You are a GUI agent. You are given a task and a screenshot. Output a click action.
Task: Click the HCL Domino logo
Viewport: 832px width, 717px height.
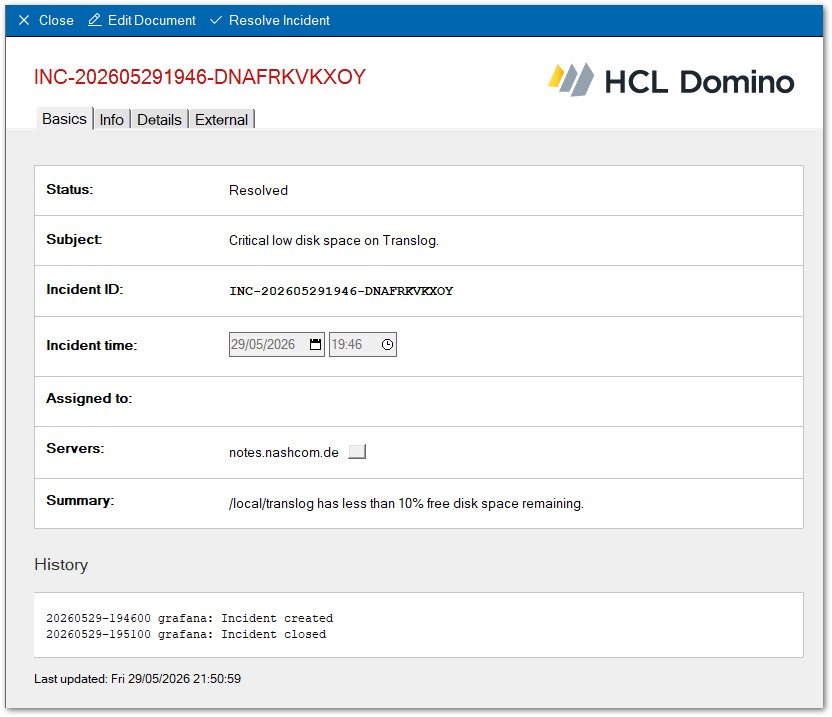[x=671, y=81]
